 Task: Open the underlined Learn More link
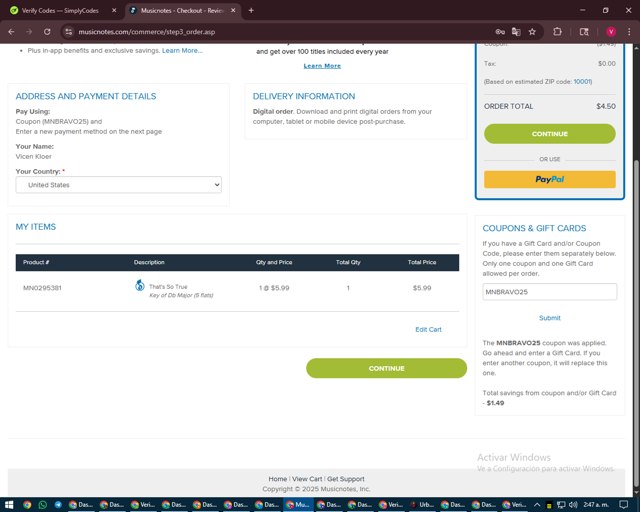(322, 66)
